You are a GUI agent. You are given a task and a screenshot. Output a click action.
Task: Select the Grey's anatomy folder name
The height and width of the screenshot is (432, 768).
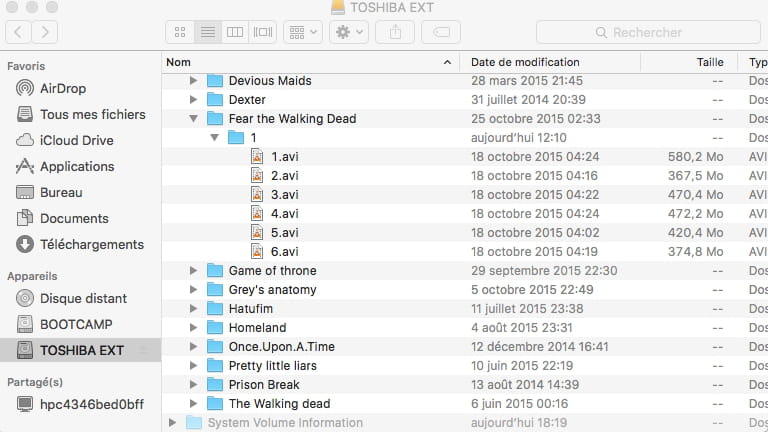272,289
